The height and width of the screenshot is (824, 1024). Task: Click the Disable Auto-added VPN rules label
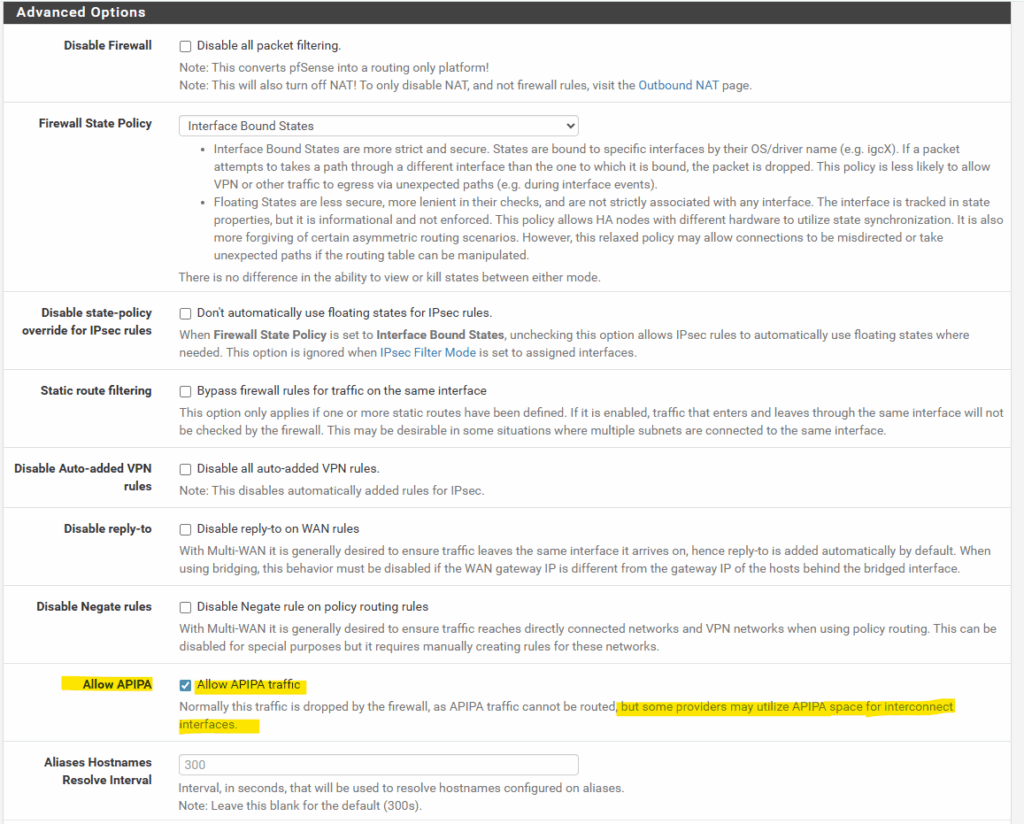click(x=83, y=477)
